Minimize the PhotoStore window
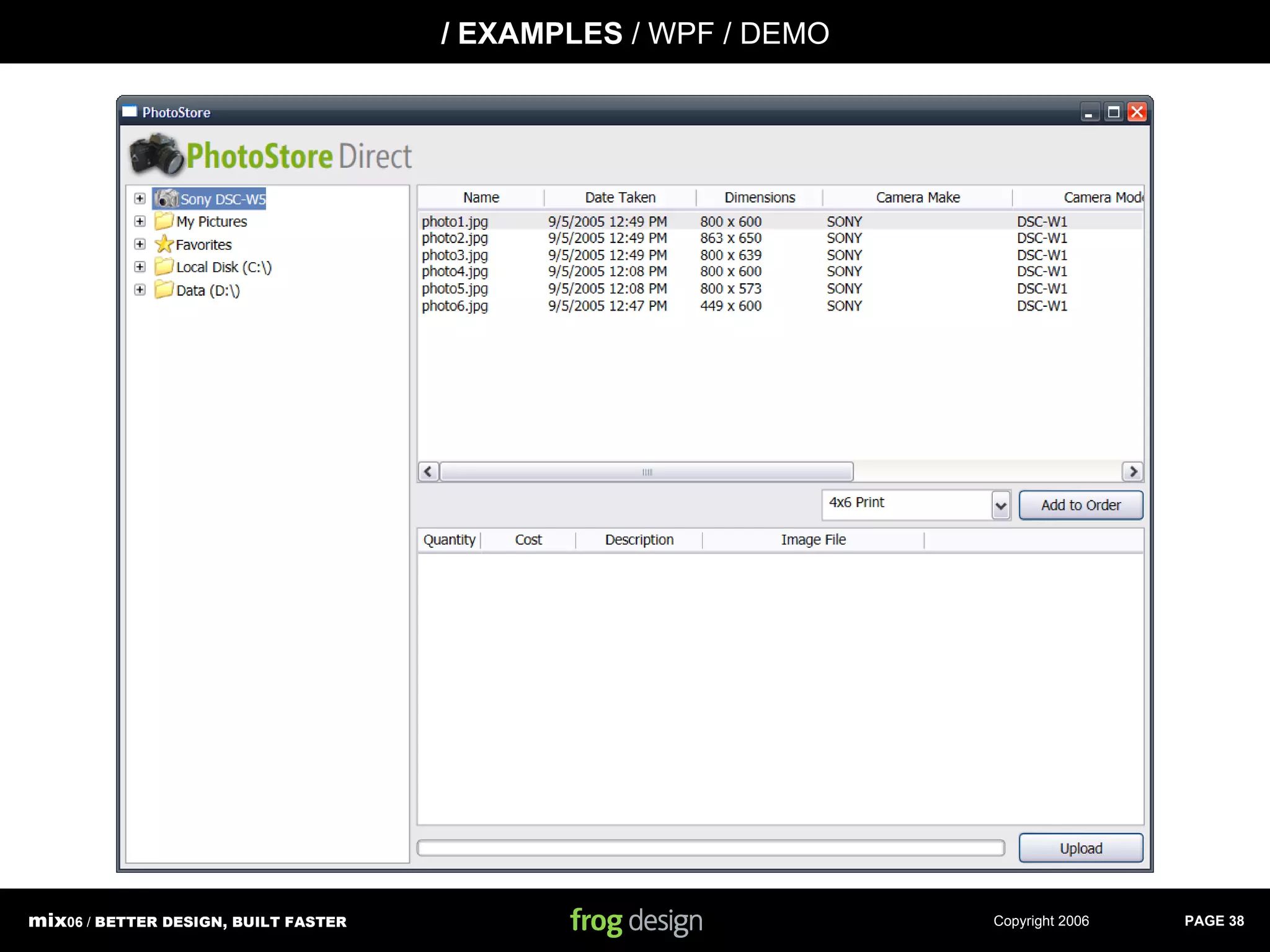The width and height of the screenshot is (1270, 952). coord(1089,112)
